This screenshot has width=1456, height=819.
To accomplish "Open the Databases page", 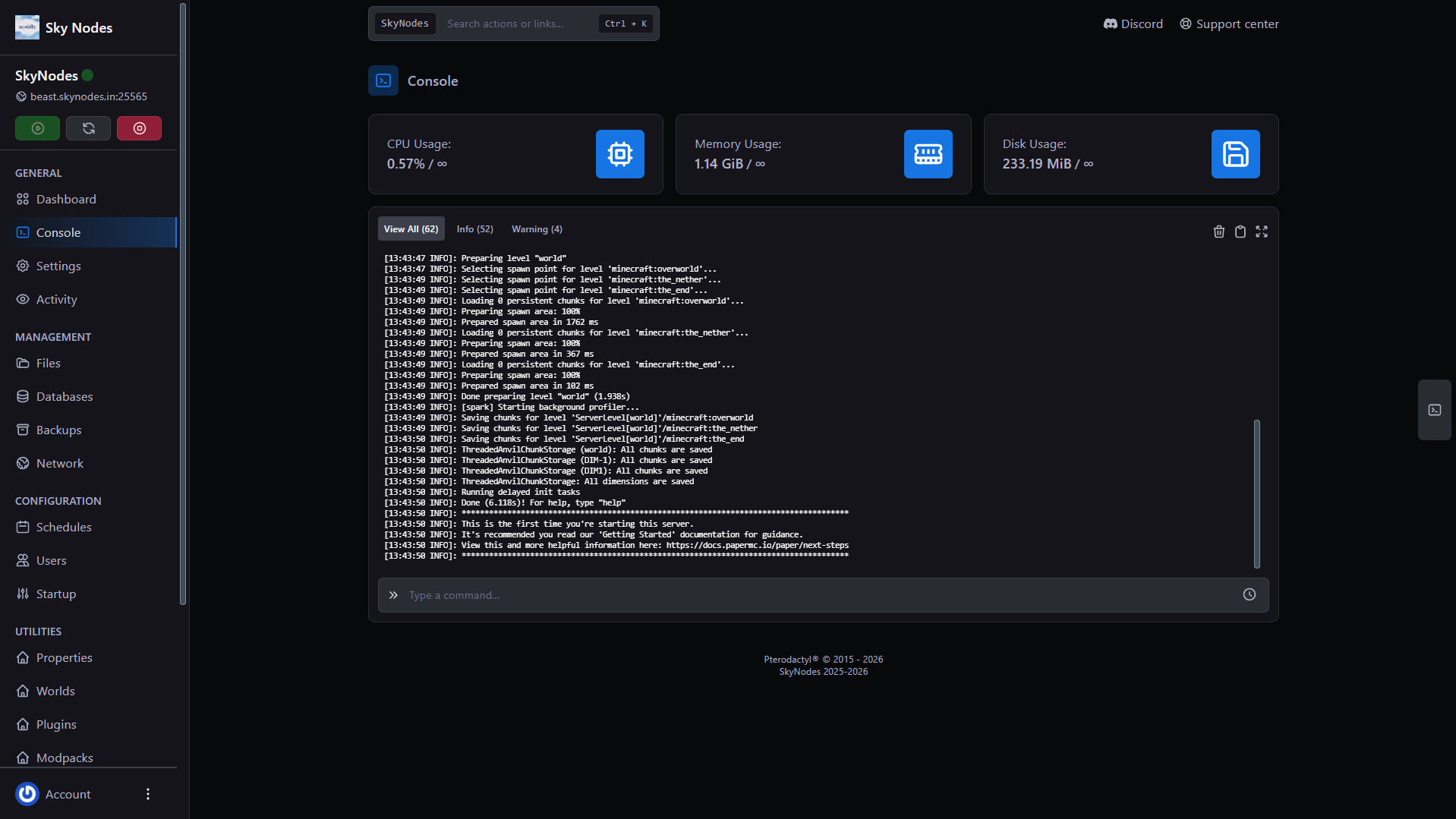I will (88, 396).
